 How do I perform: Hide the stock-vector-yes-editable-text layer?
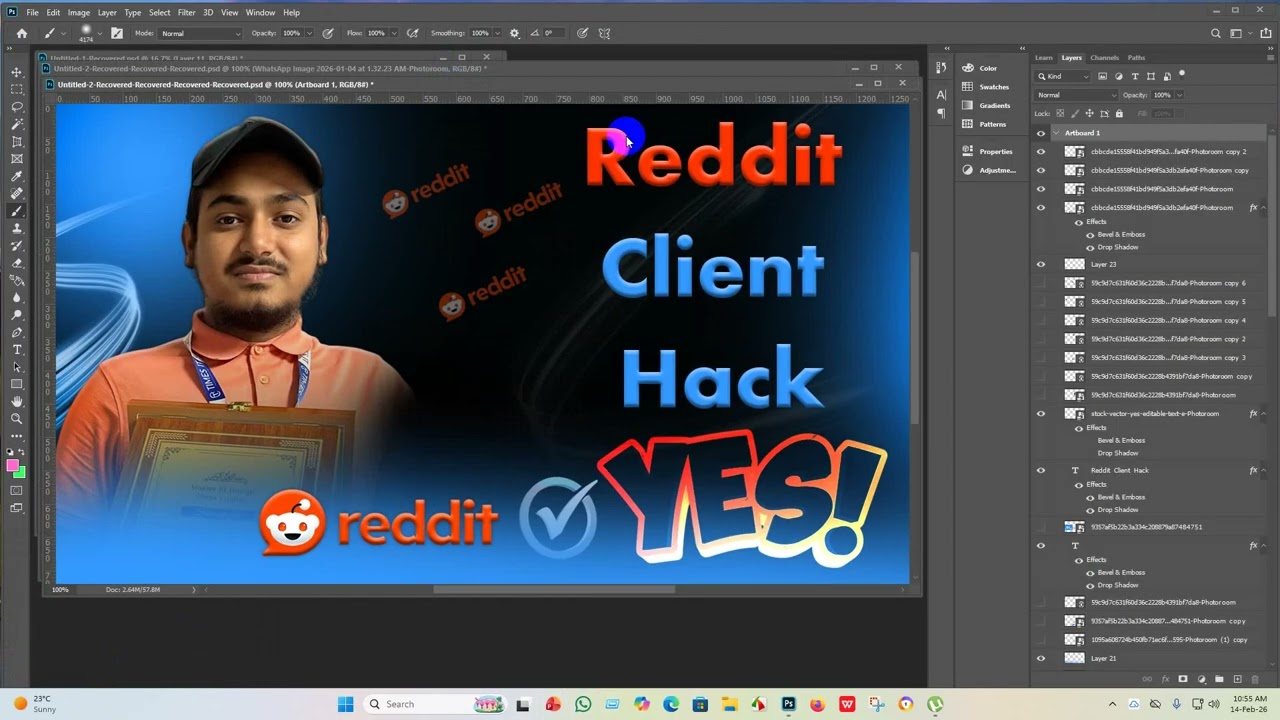click(1041, 414)
